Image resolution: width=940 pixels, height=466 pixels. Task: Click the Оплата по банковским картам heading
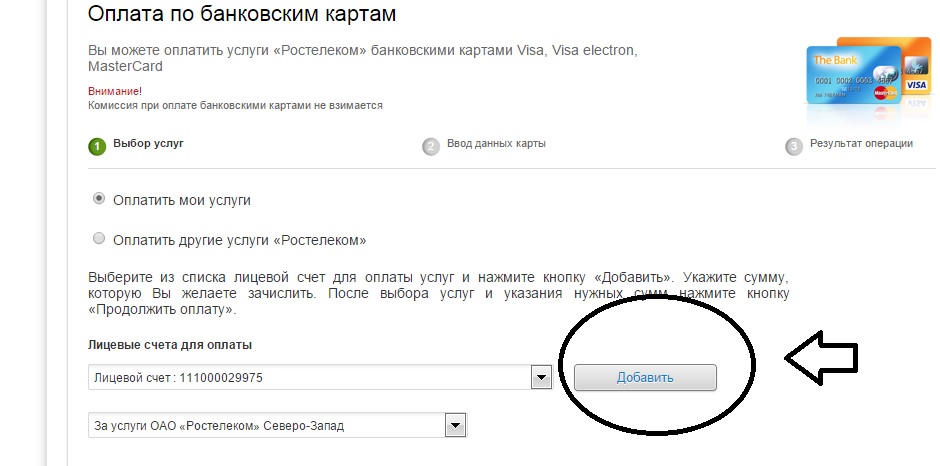(x=242, y=14)
